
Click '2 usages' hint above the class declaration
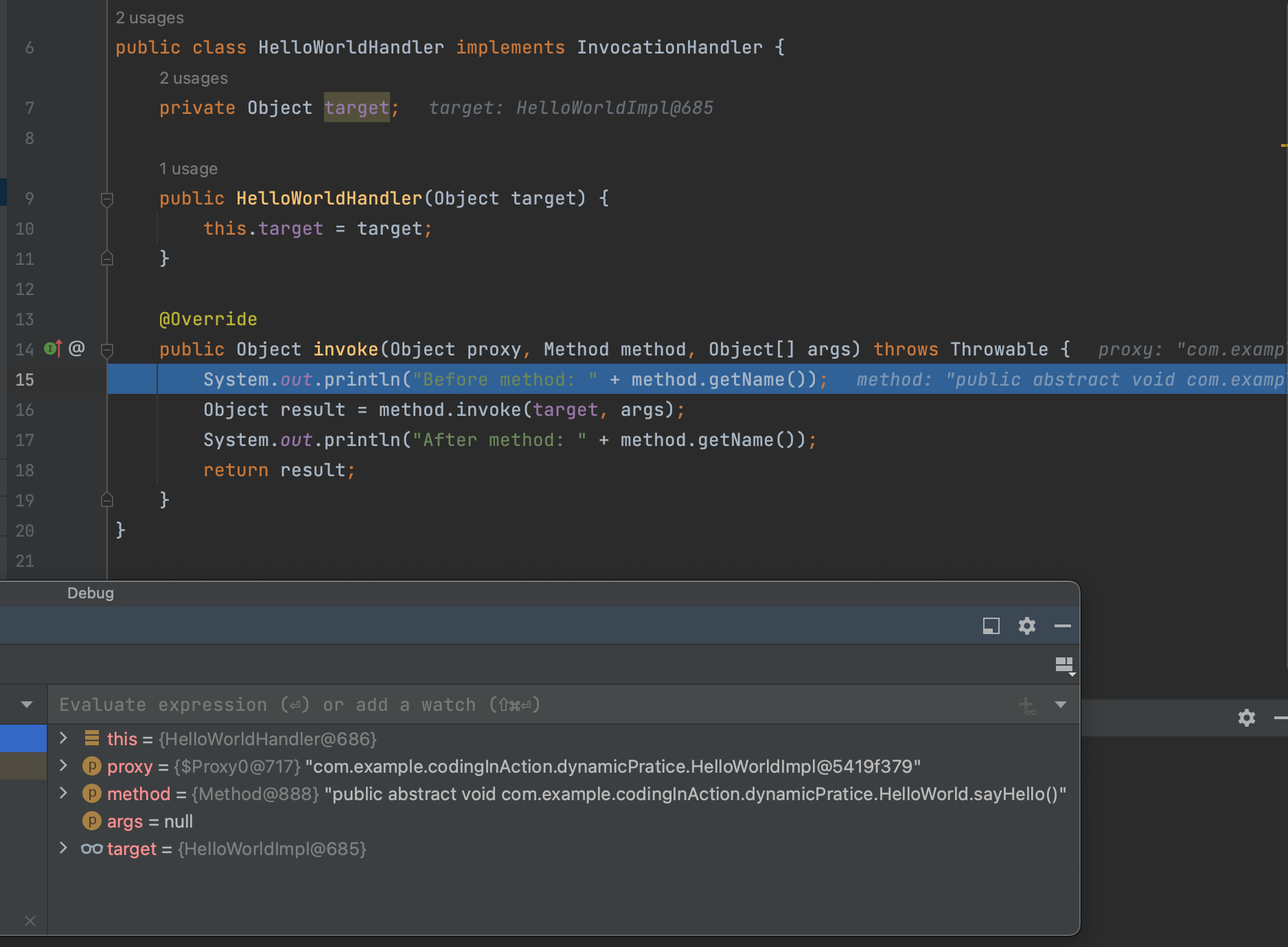[x=149, y=18]
